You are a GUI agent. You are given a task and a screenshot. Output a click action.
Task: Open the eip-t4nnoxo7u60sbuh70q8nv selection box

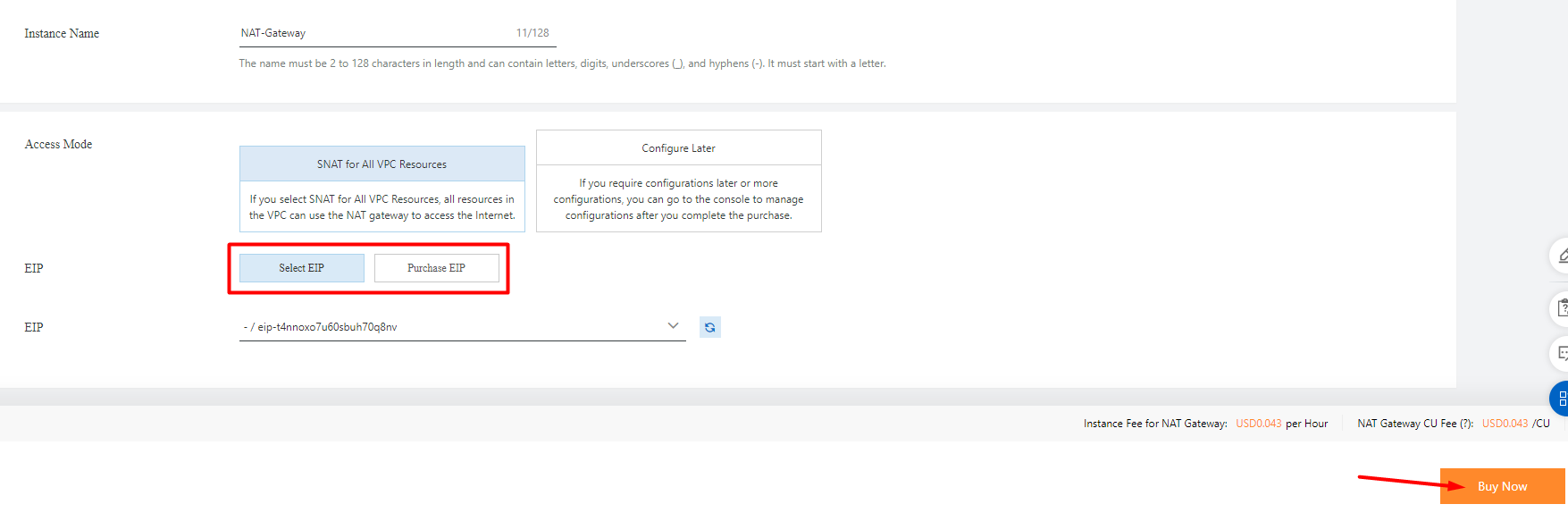tap(447, 327)
